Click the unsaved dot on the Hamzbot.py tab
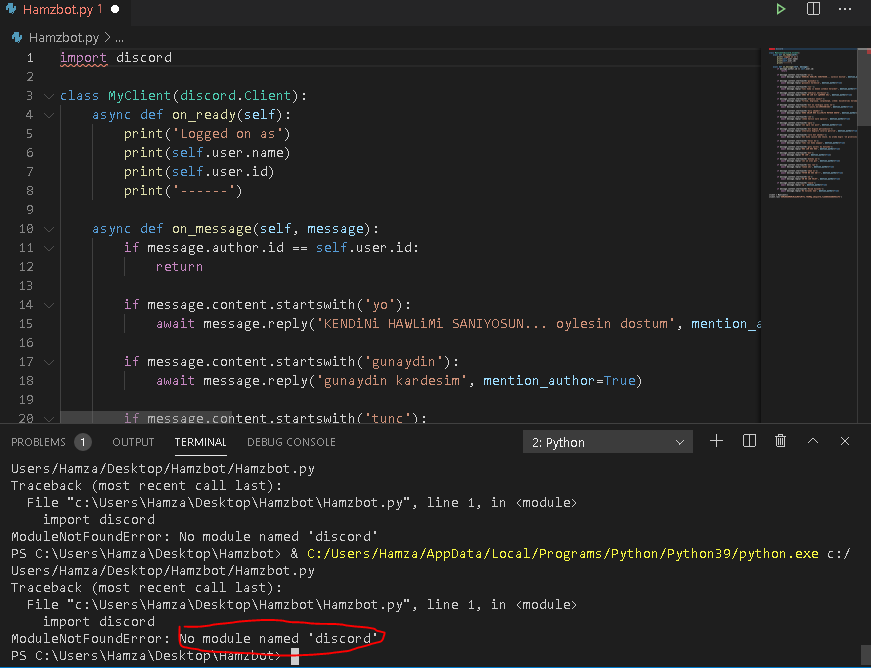The width and height of the screenshot is (871, 668). 115,9
